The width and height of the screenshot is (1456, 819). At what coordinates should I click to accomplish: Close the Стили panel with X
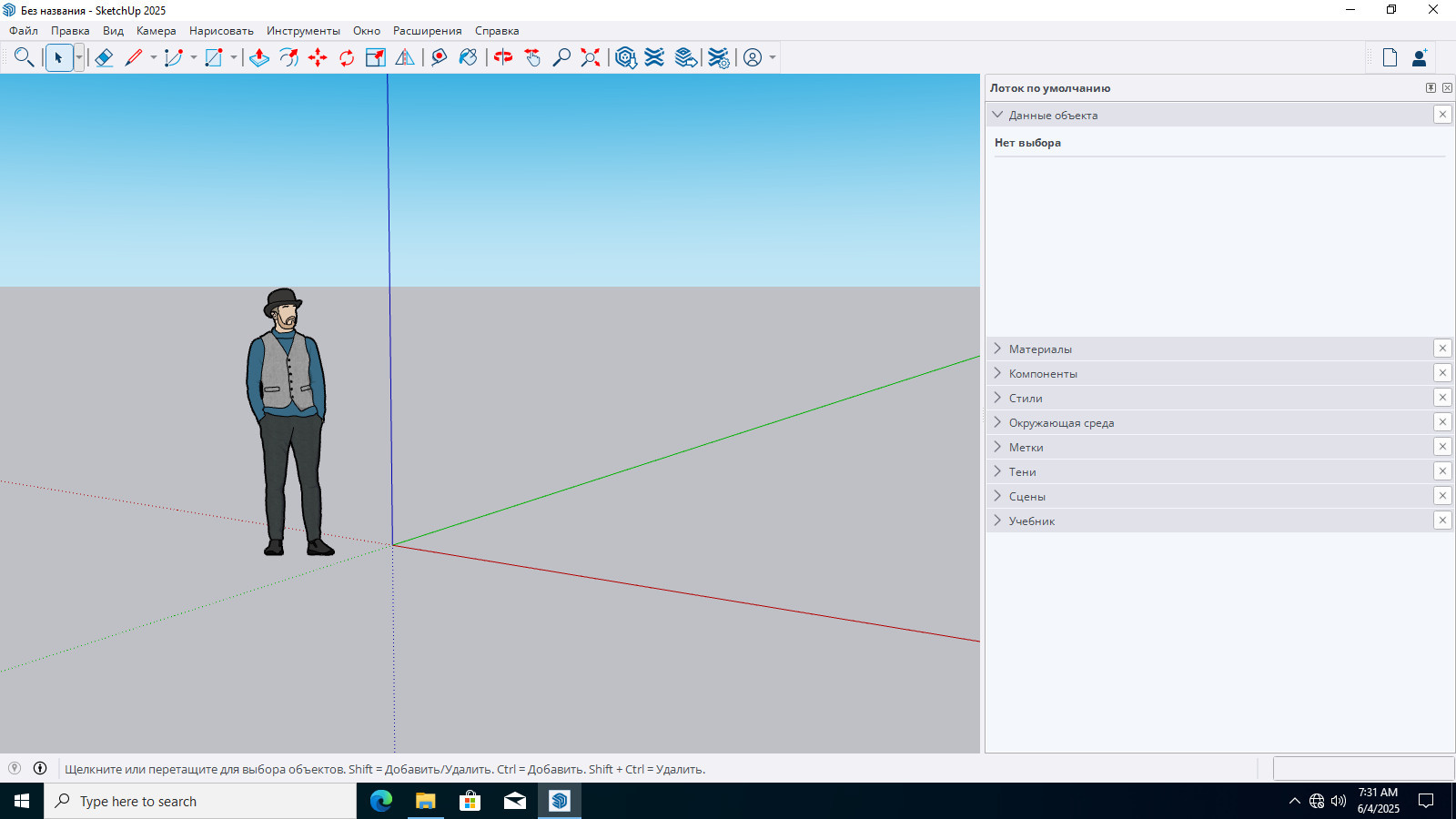coord(1442,398)
